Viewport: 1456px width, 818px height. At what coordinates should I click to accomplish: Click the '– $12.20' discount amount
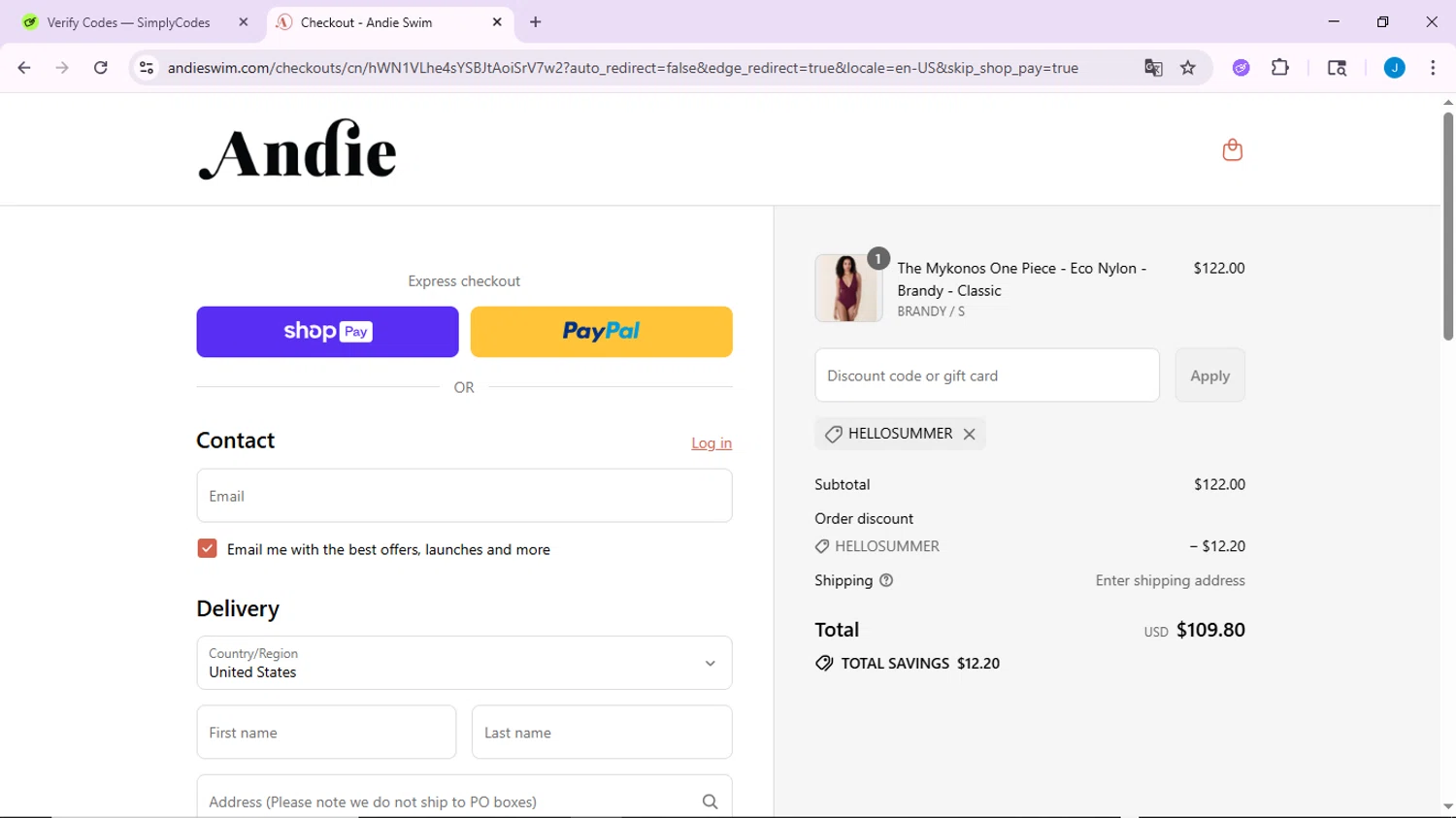click(x=1217, y=546)
